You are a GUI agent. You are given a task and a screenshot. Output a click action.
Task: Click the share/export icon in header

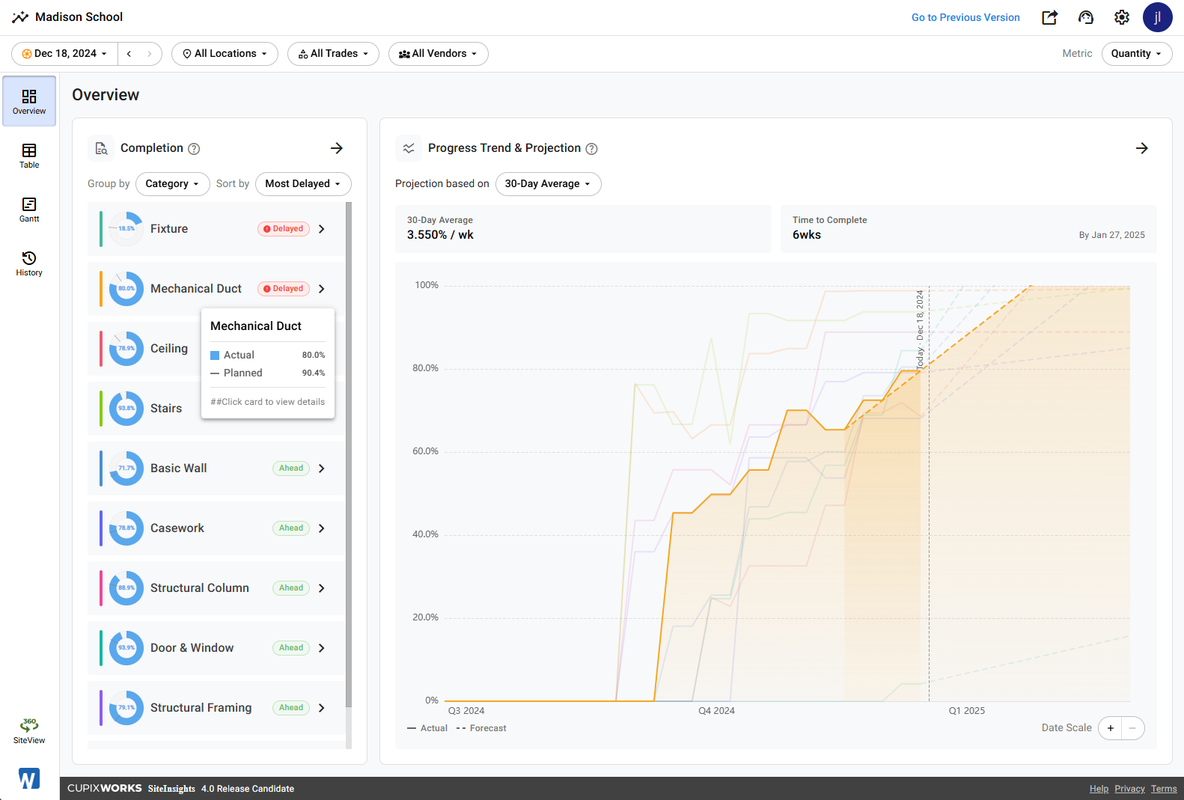pos(1050,17)
